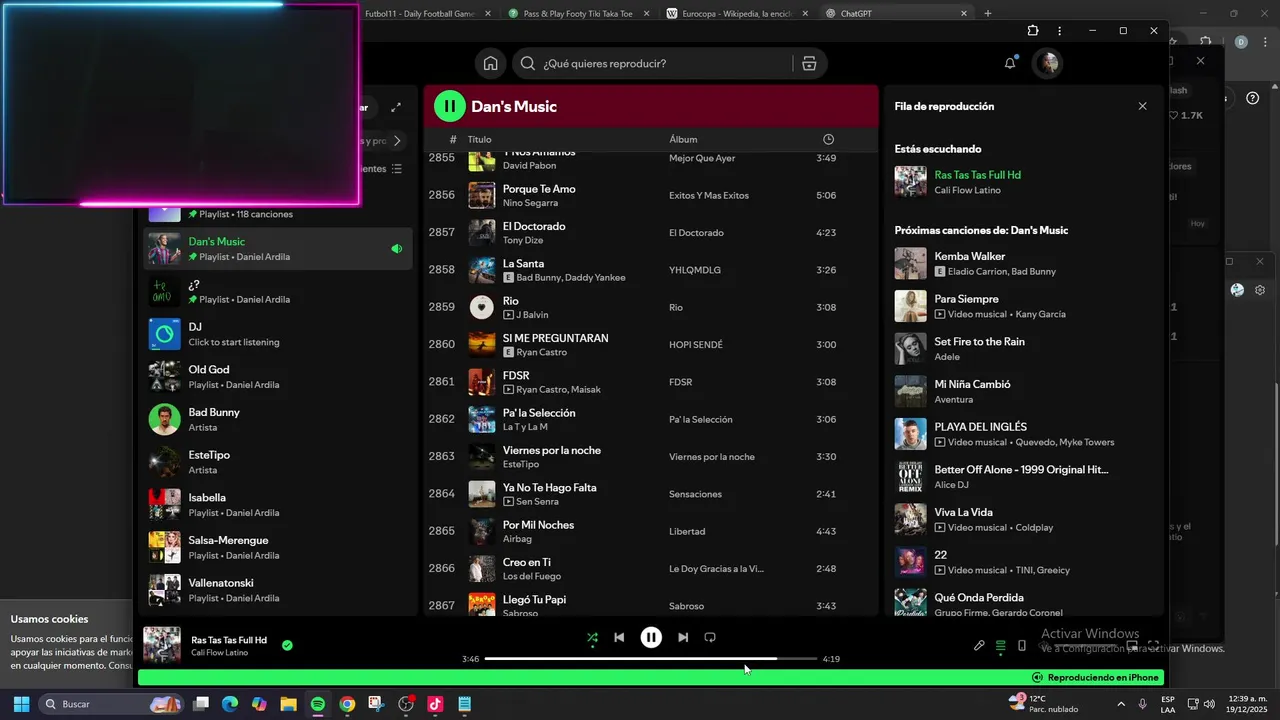Screen dimensions: 1280x720
Task: Select the track SI ME PREGUNTARAN
Action: coord(651,344)
